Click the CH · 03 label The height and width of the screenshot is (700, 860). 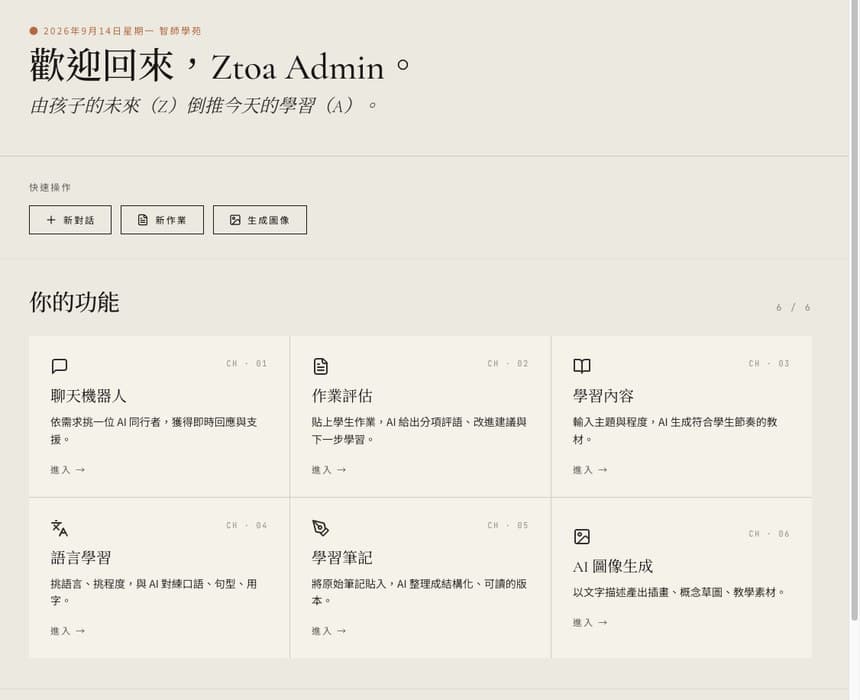[x=769, y=364]
